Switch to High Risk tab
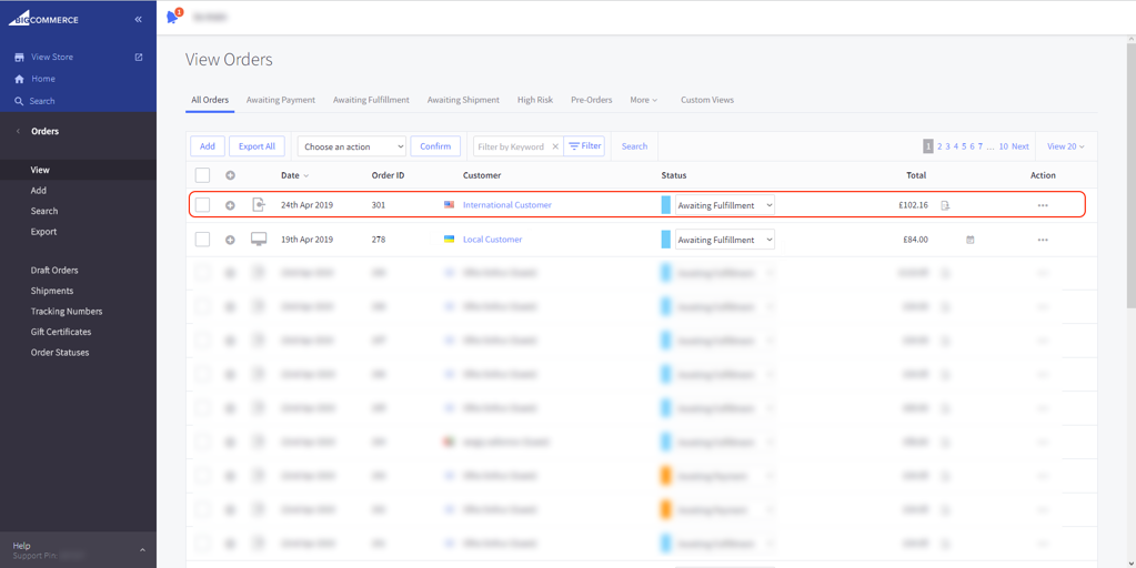Viewport: 1136px width, 568px height. click(535, 100)
